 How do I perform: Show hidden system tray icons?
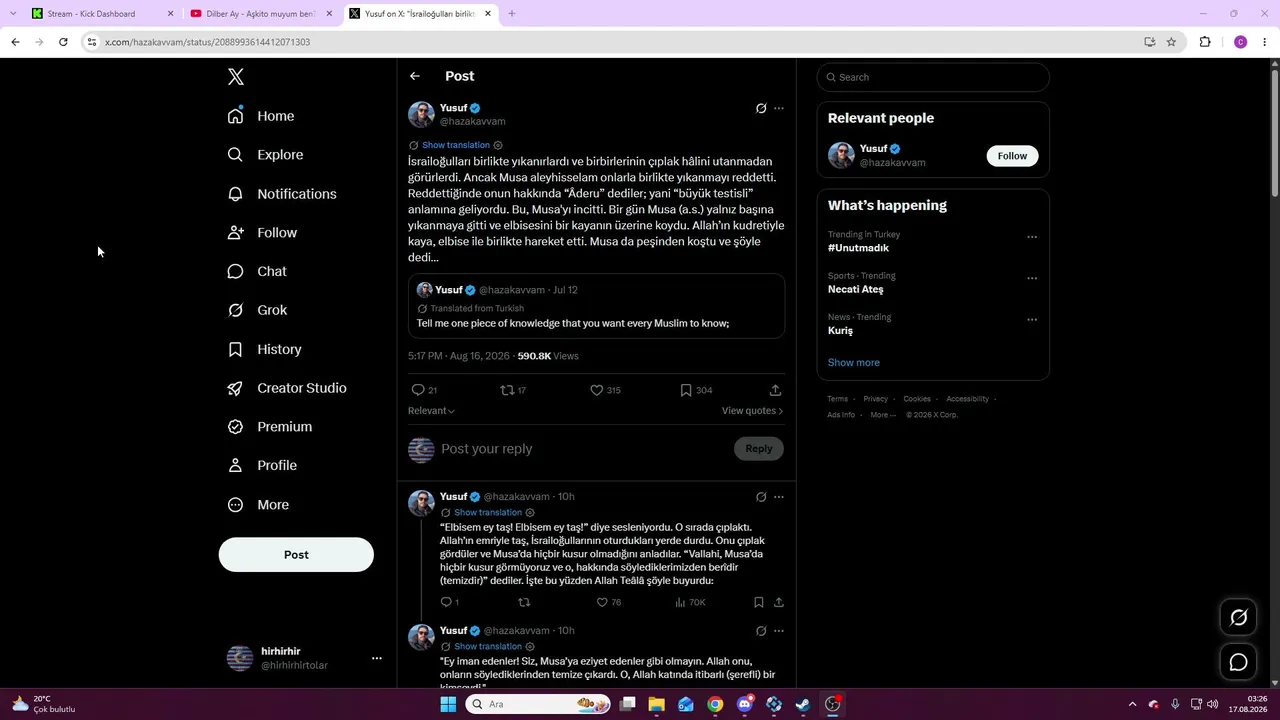[x=1132, y=704]
